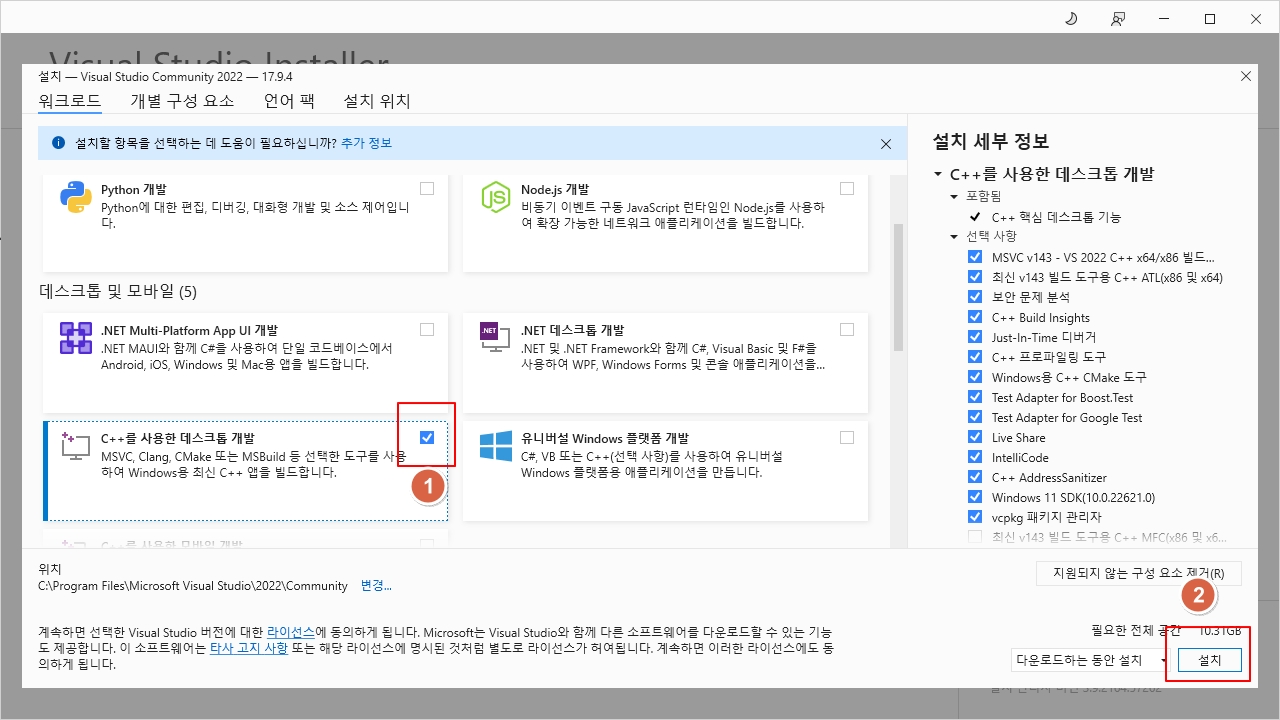Image resolution: width=1280 pixels, height=720 pixels.
Task: Click the .NET Multi-Platform App UI icon
Action: tap(76, 338)
